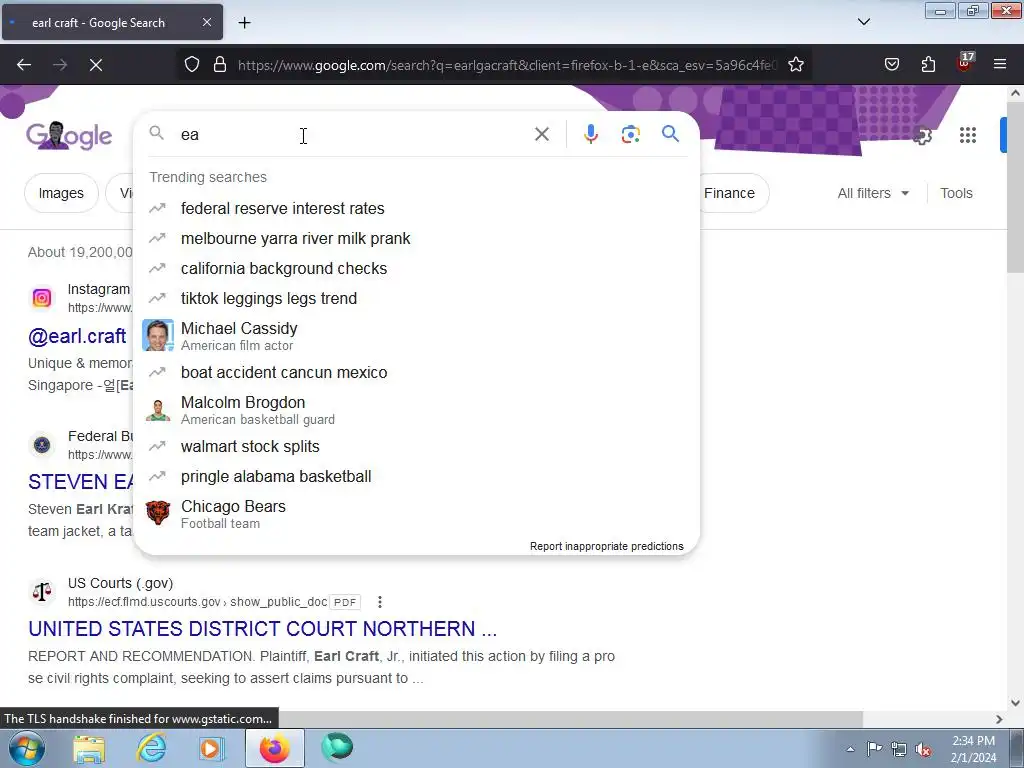The image size is (1024, 768).
Task: Close the earl craft Google Search tab
Action: click(207, 22)
